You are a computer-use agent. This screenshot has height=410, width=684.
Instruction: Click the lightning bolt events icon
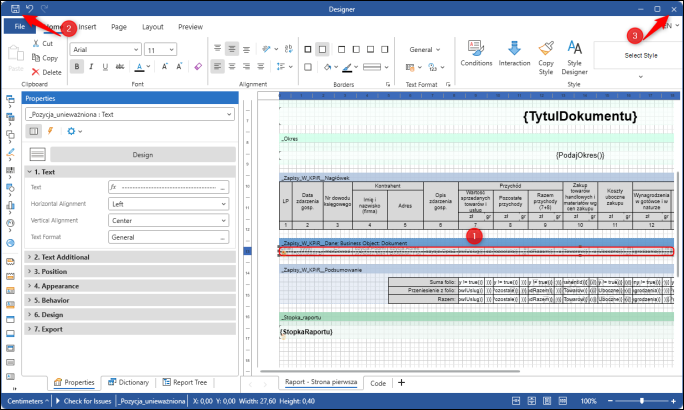click(x=51, y=131)
